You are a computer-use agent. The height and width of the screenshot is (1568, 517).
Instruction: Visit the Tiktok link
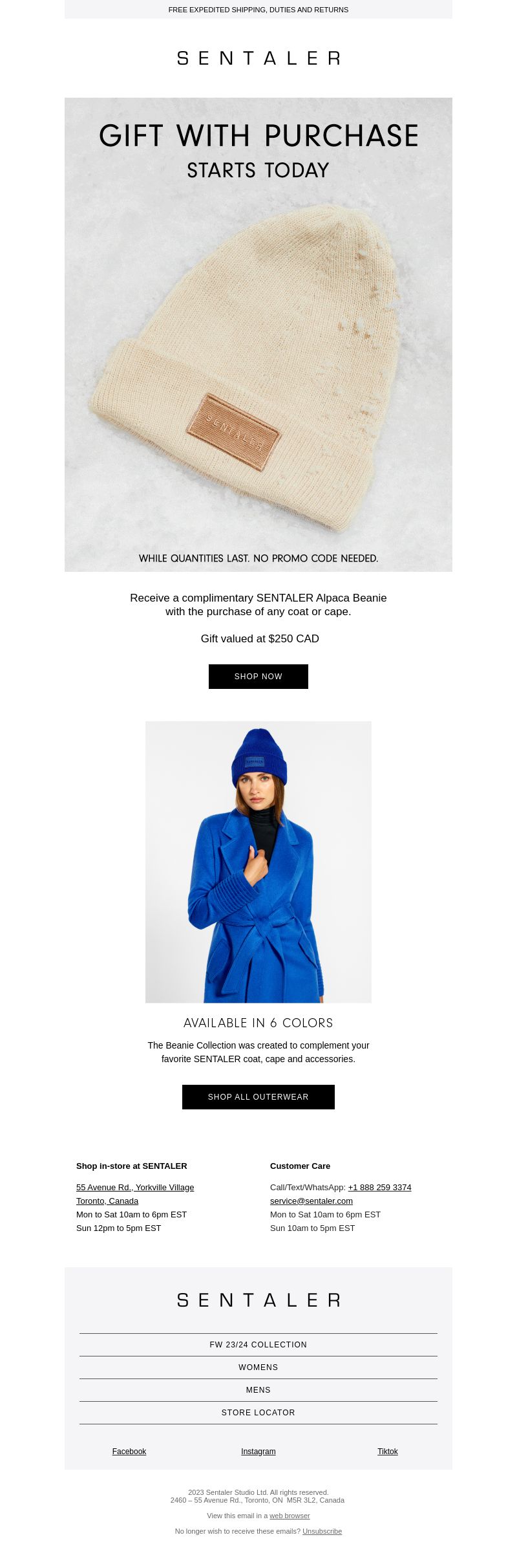coord(388,1452)
